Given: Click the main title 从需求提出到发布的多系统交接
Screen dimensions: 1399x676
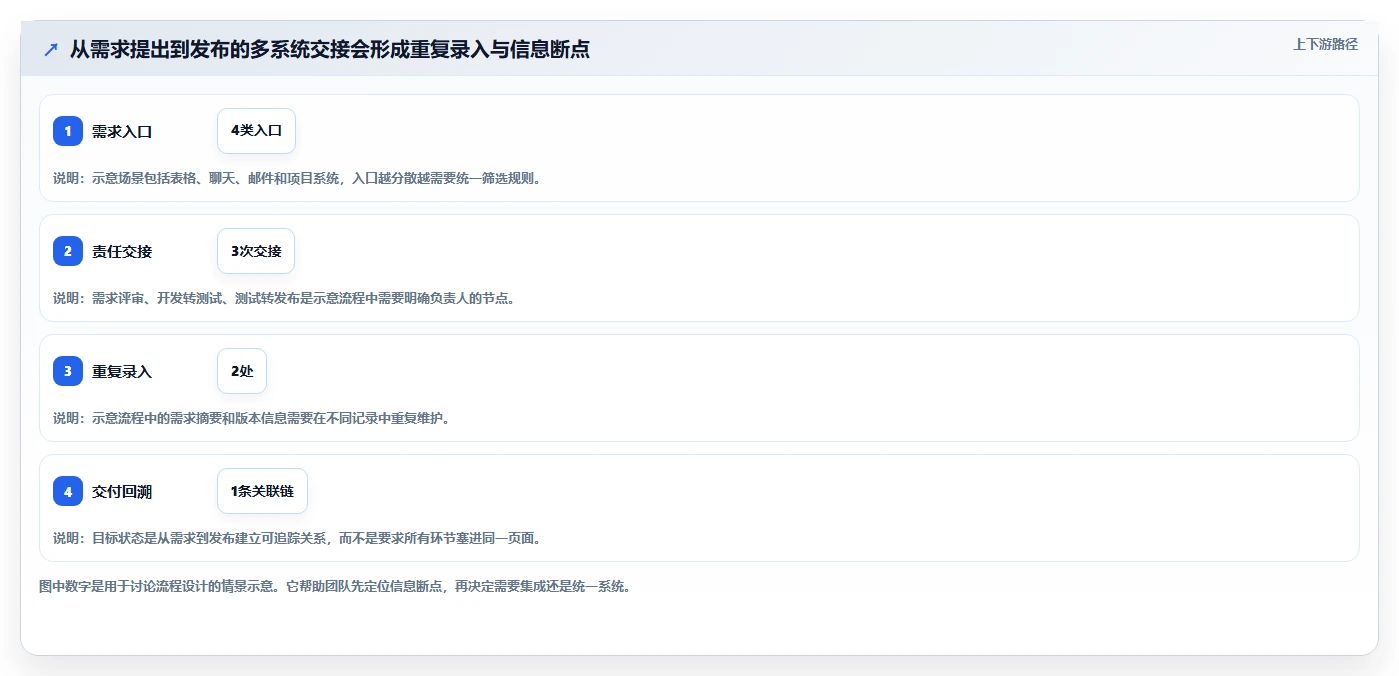Looking at the screenshot, I should tap(329, 49).
